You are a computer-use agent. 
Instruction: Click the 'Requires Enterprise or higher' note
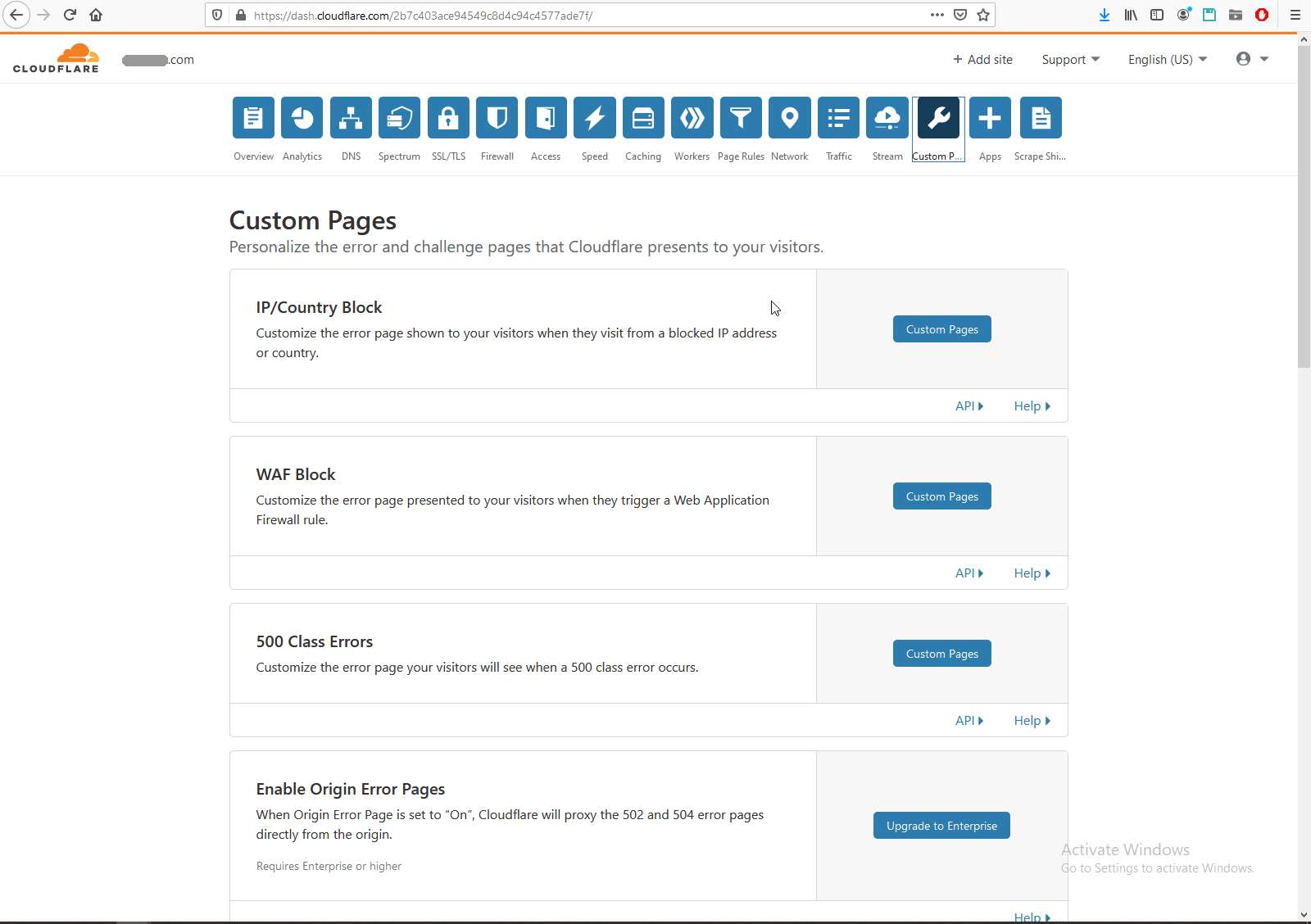[x=329, y=866]
